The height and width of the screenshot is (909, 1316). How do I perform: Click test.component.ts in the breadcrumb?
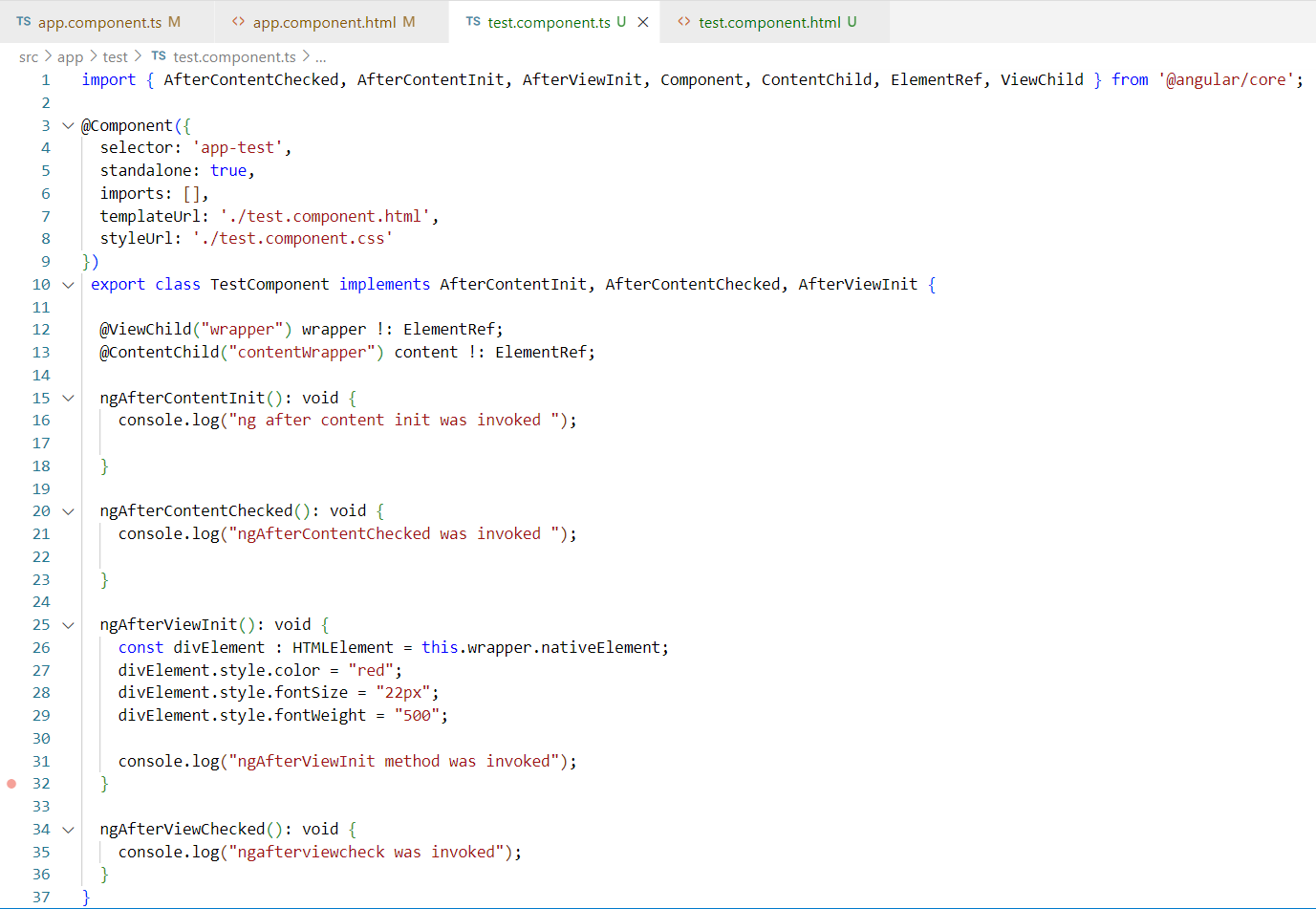click(234, 57)
